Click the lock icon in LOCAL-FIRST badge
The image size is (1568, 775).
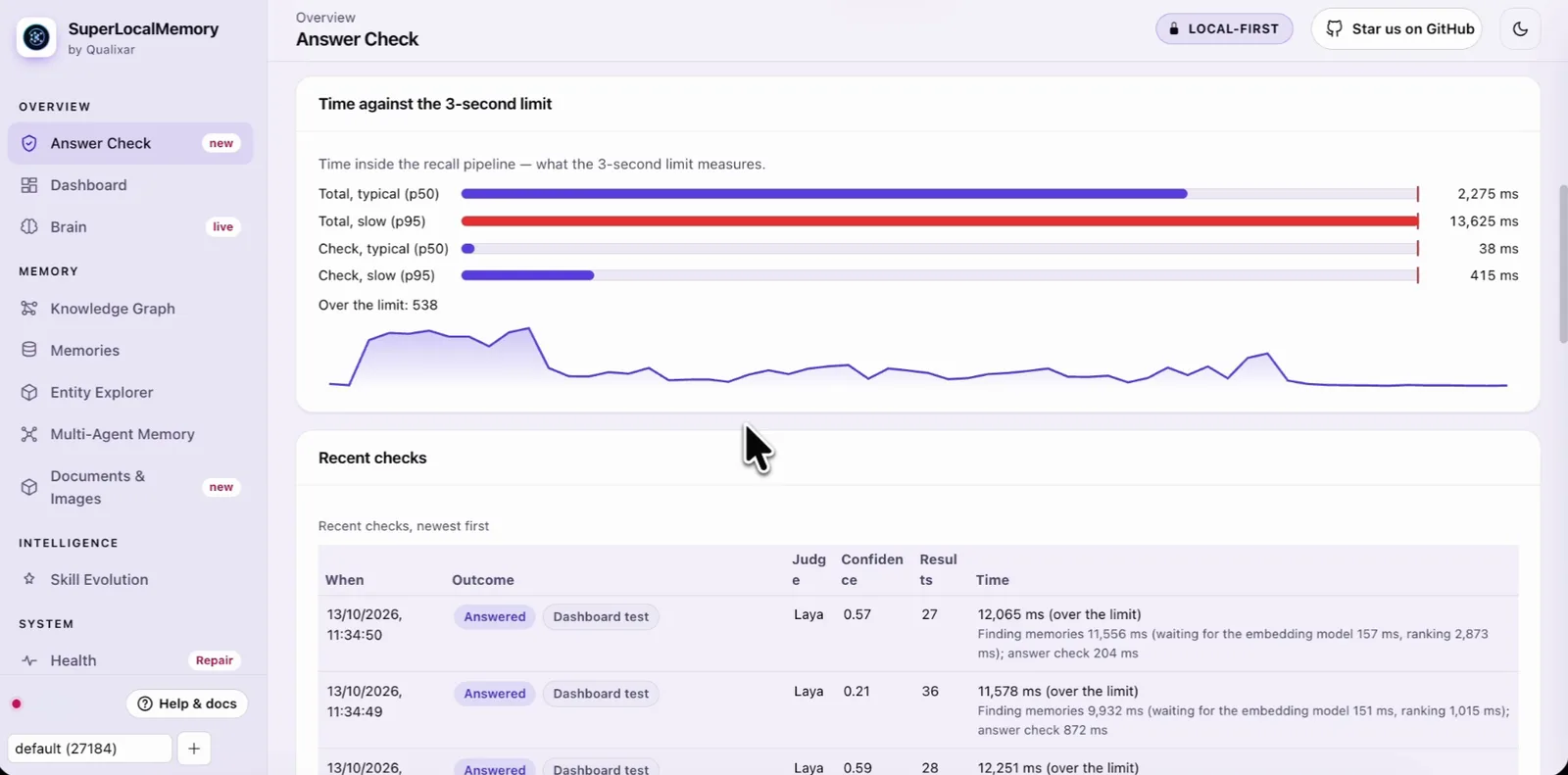click(1174, 29)
